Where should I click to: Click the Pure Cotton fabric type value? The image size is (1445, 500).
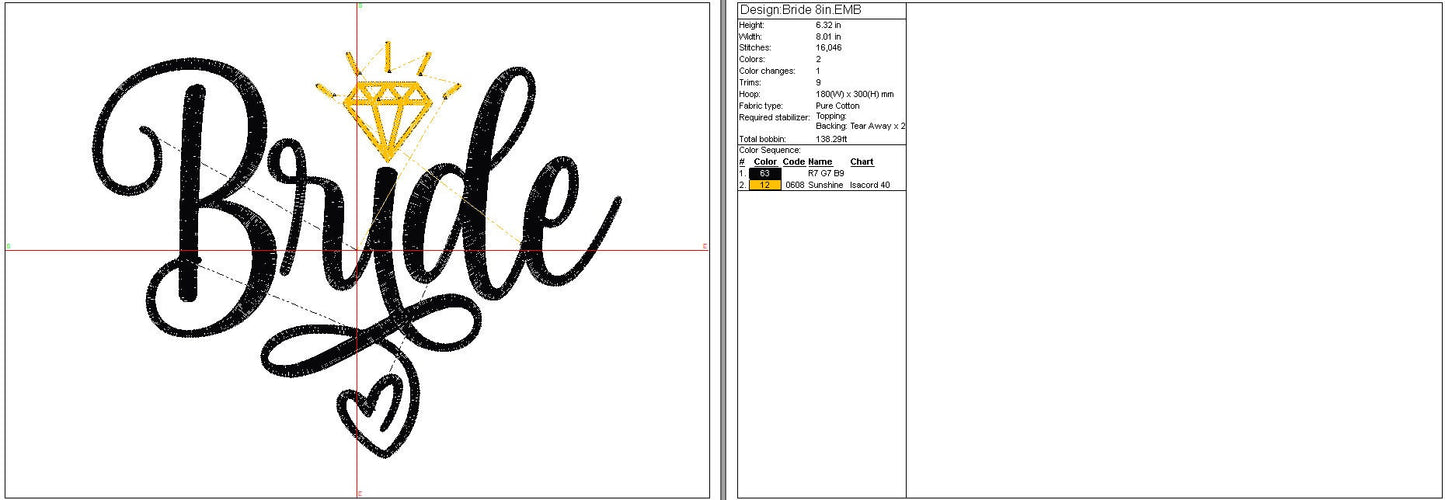pyautogui.click(x=838, y=105)
